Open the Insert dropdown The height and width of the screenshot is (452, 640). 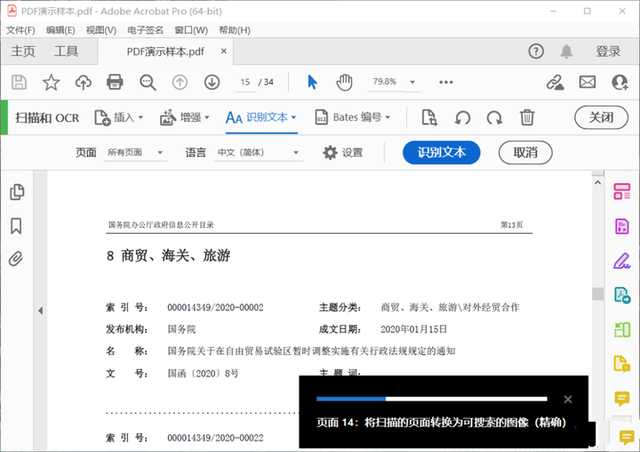tap(119, 118)
